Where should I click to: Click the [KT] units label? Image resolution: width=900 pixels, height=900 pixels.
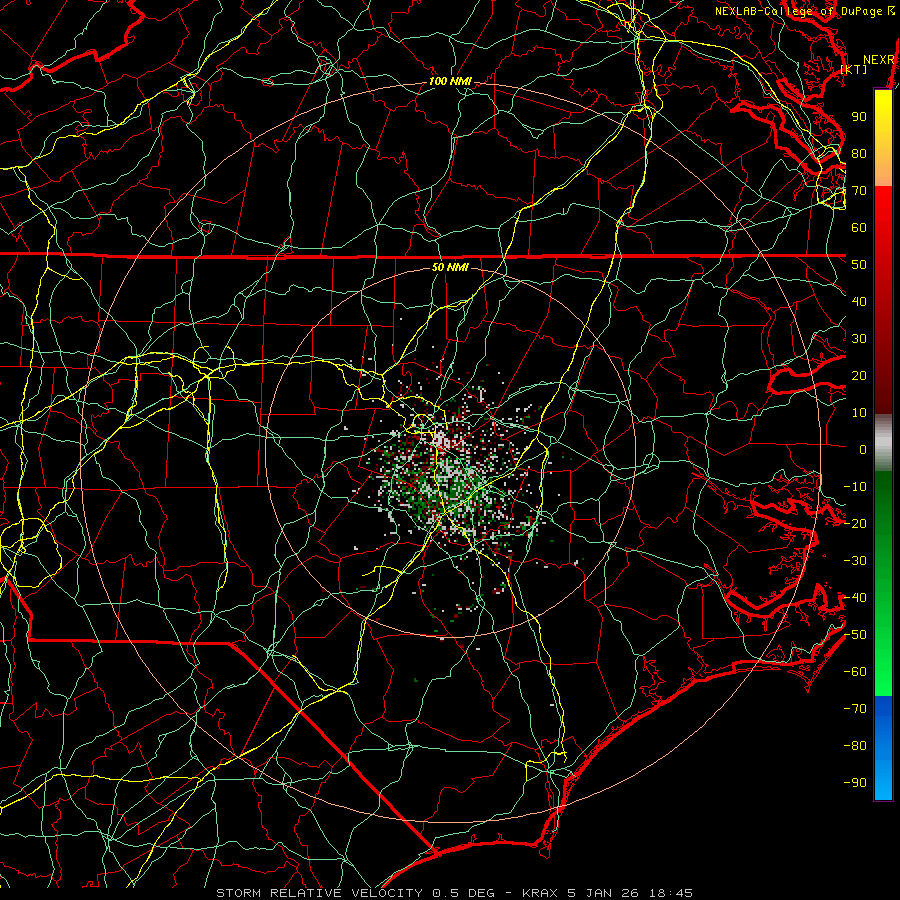[854, 69]
